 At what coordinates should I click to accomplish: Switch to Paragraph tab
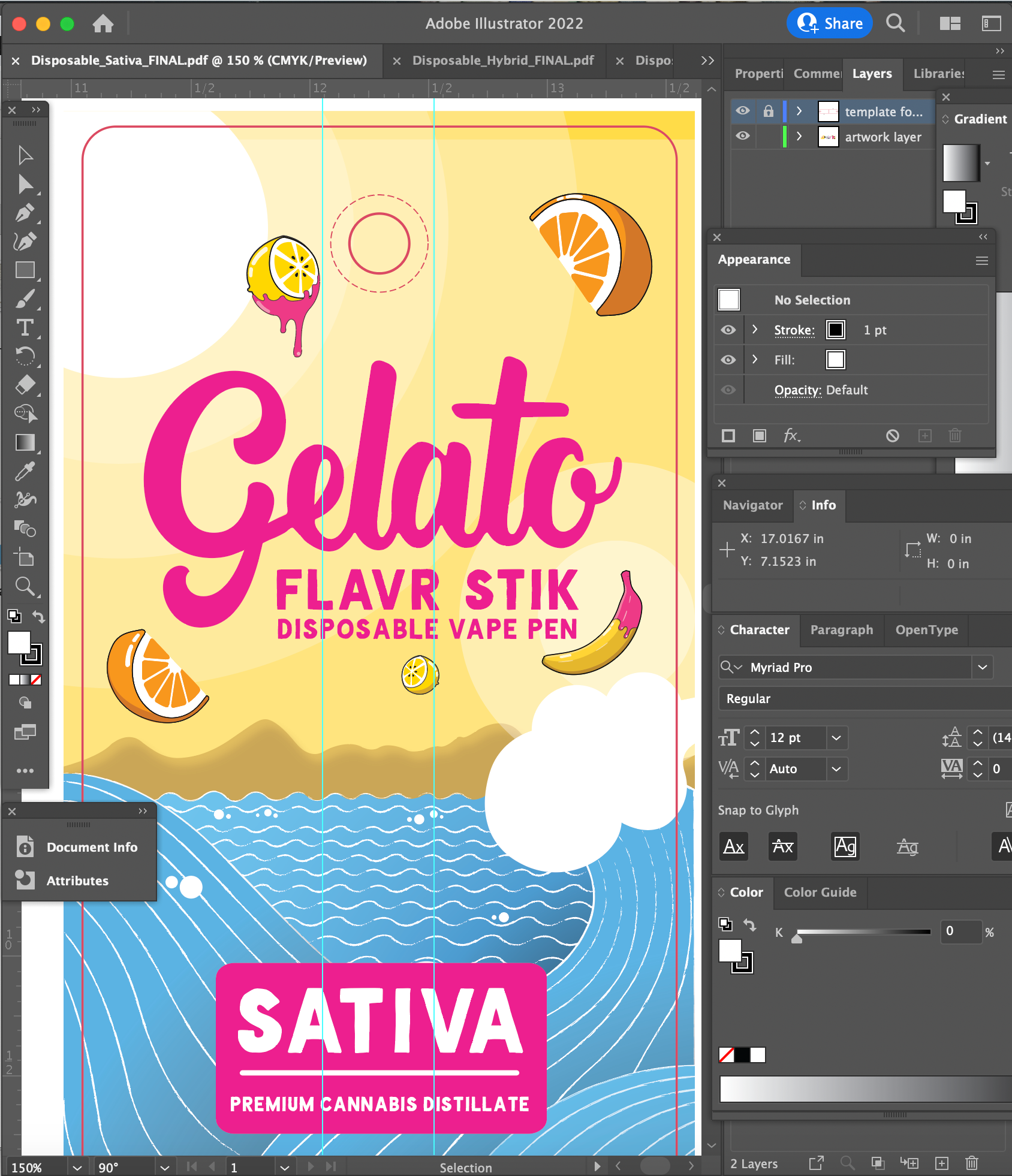(x=842, y=630)
